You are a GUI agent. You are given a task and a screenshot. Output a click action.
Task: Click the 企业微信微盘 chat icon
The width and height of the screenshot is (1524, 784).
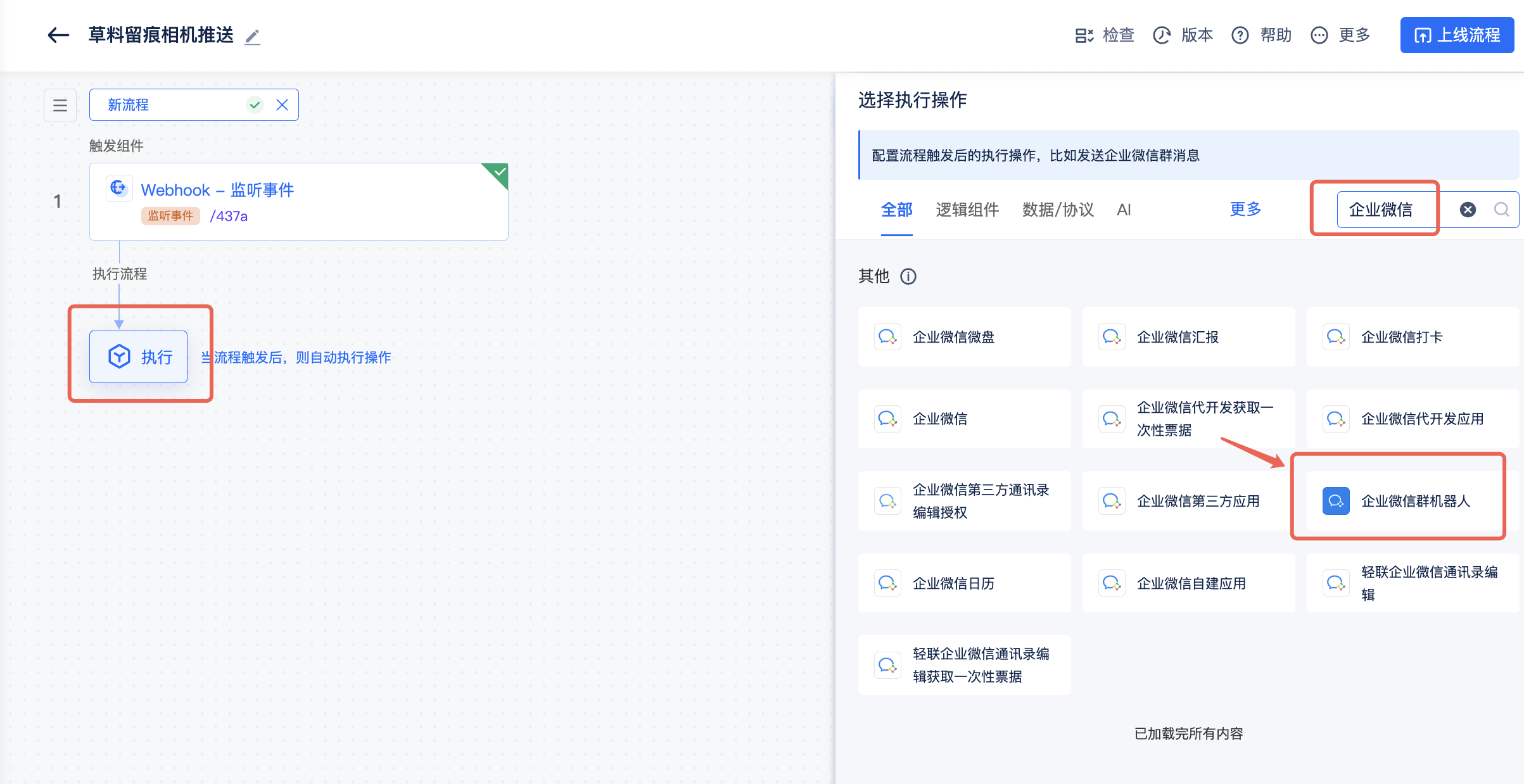(x=887, y=337)
